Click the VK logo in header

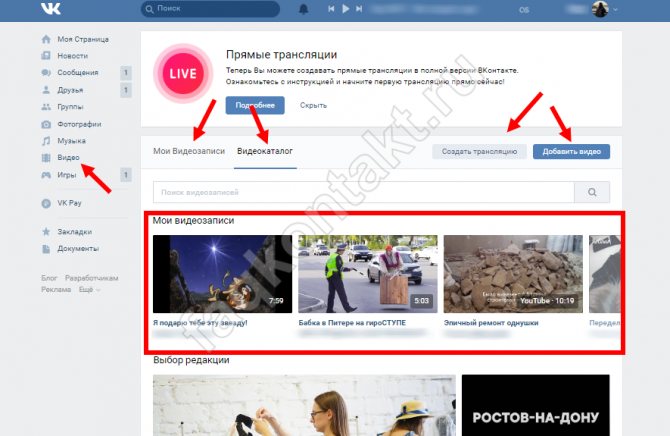51,9
